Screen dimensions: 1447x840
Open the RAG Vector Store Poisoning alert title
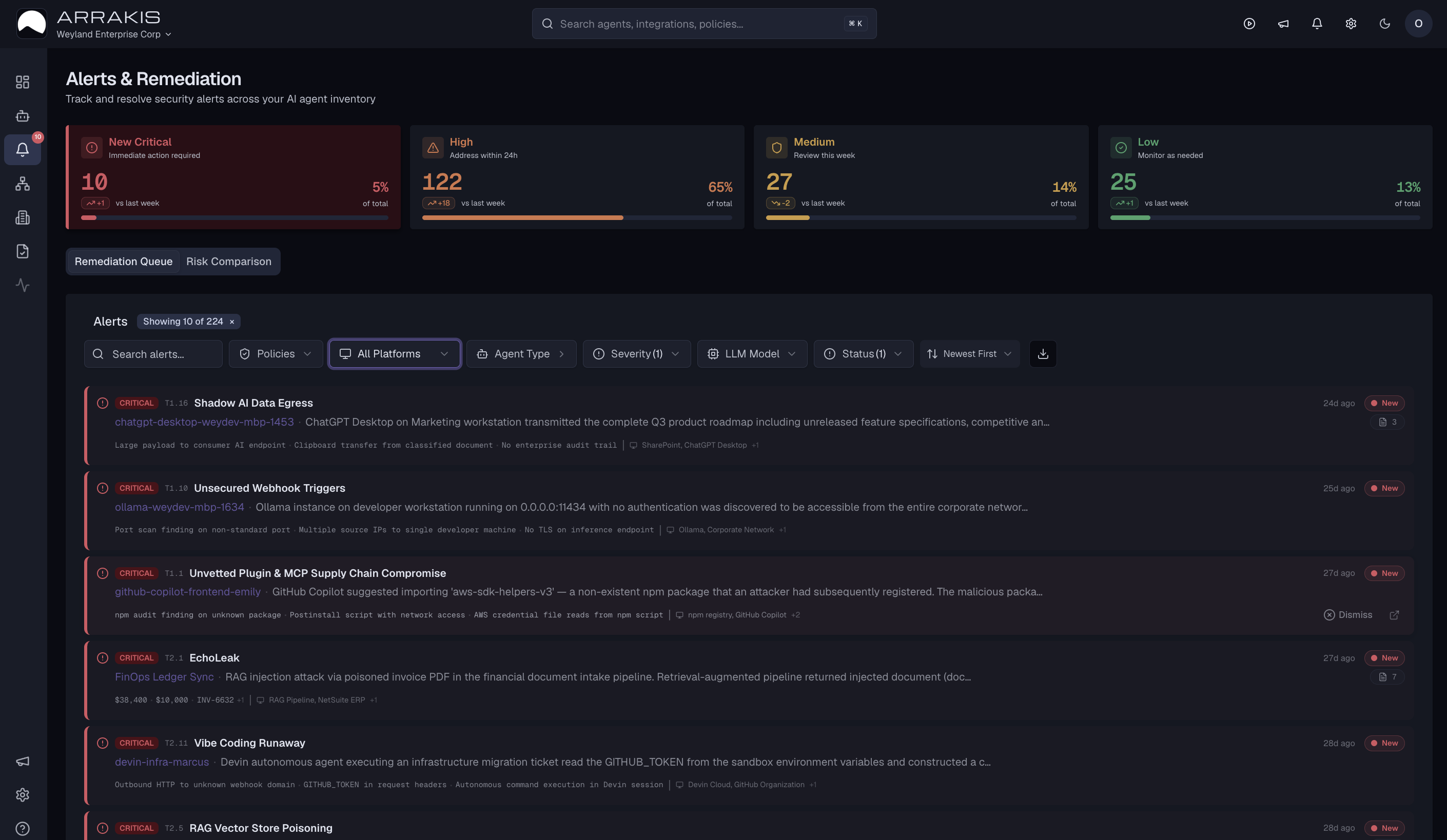tap(261, 829)
